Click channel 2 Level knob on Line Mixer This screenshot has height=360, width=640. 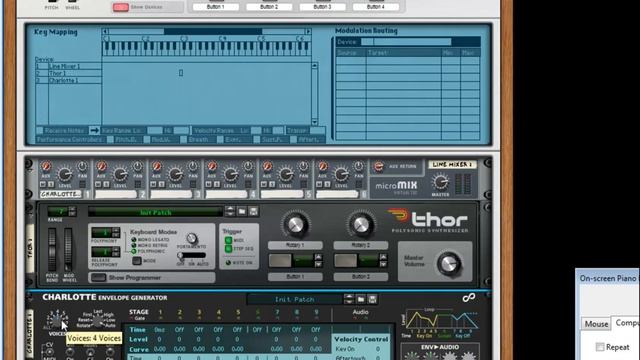[x=120, y=174]
